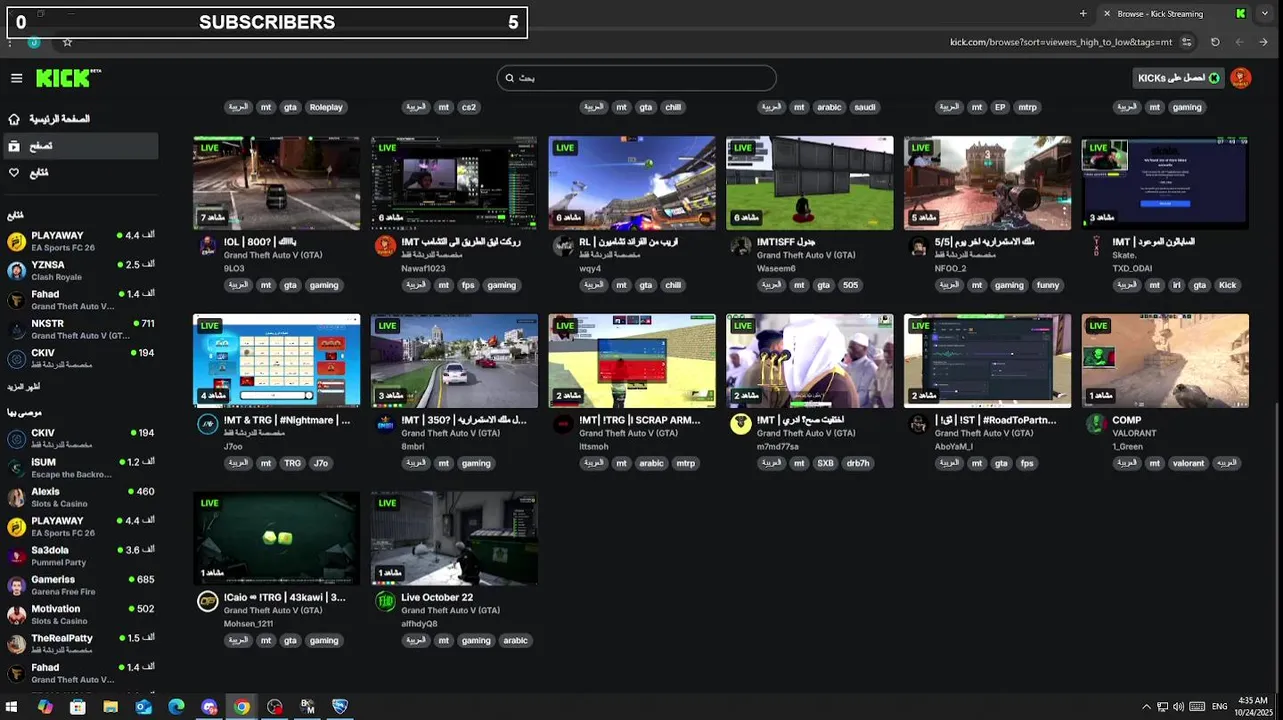
Task: Click the 505 tag chip
Action: pyautogui.click(x=850, y=285)
